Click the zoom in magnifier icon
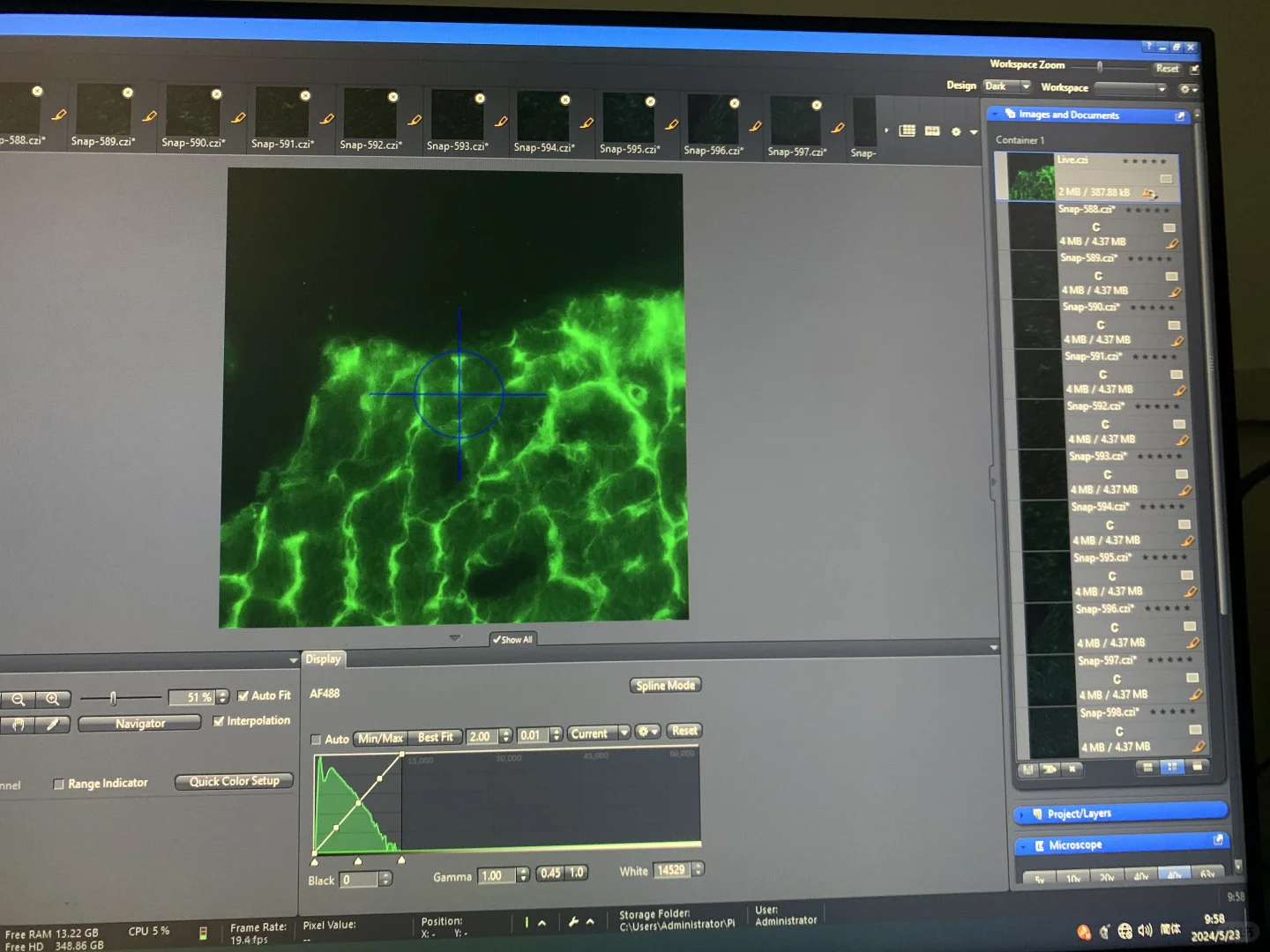The image size is (1270, 952). (53, 700)
